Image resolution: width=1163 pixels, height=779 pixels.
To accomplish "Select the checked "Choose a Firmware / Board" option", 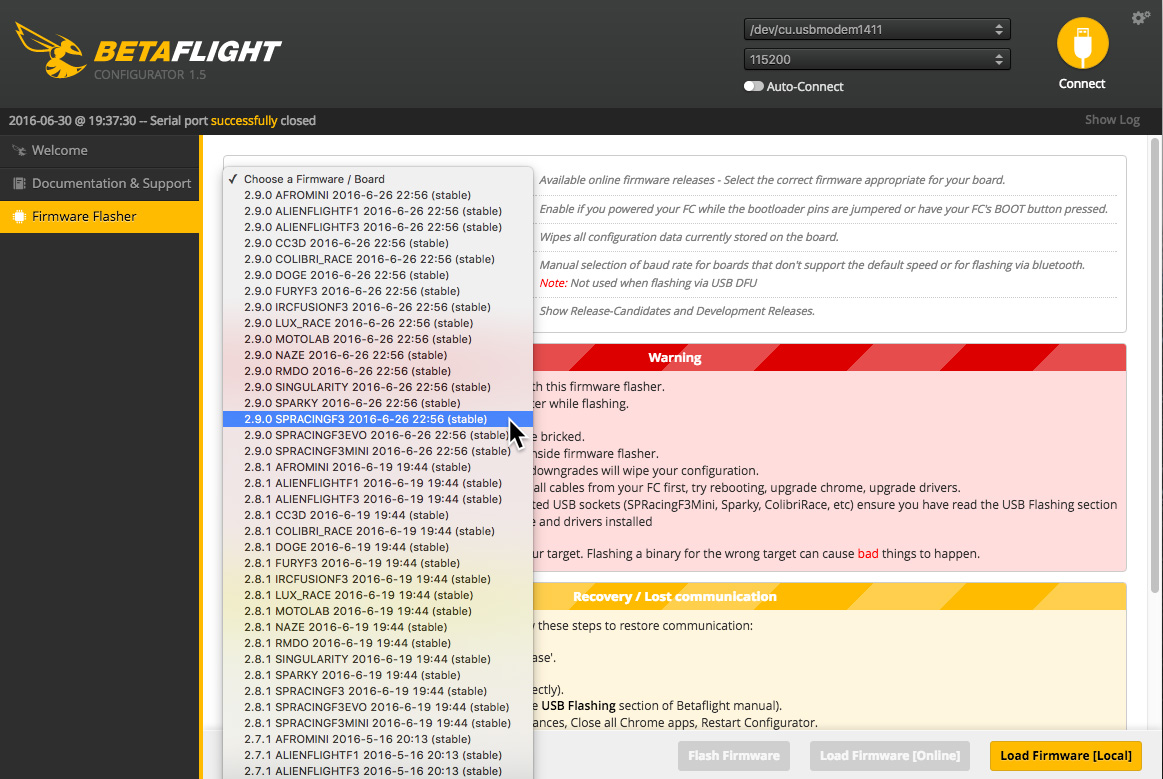I will [378, 179].
